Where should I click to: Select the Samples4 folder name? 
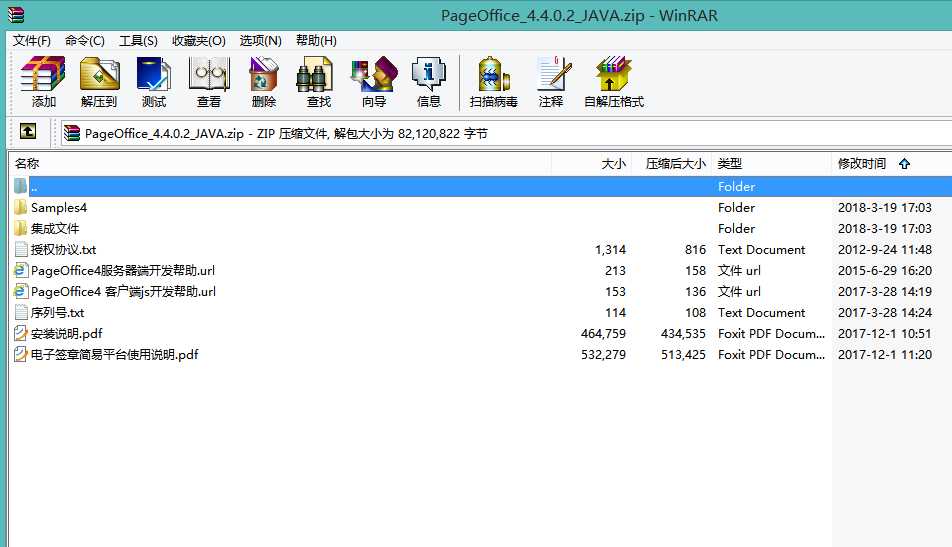click(x=59, y=208)
